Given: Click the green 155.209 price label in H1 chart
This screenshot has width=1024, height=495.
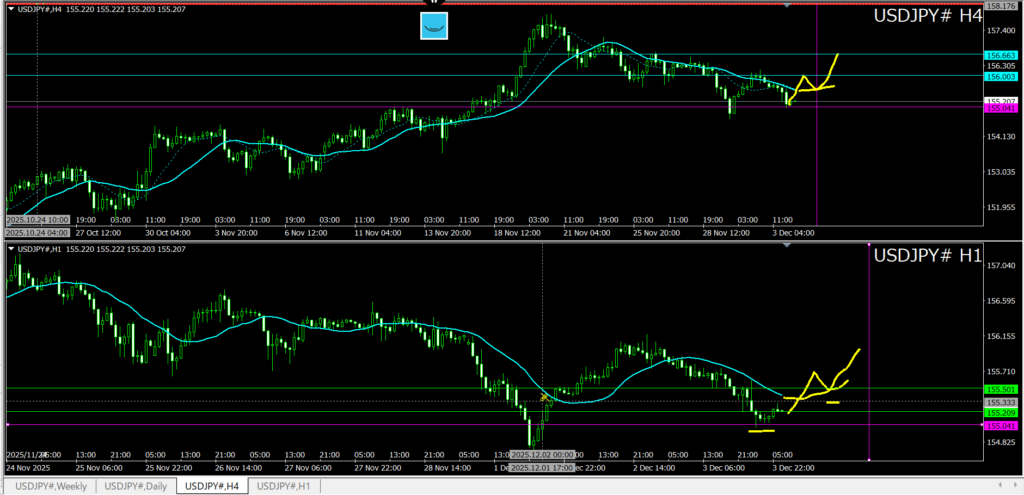Looking at the screenshot, I should point(1001,412).
